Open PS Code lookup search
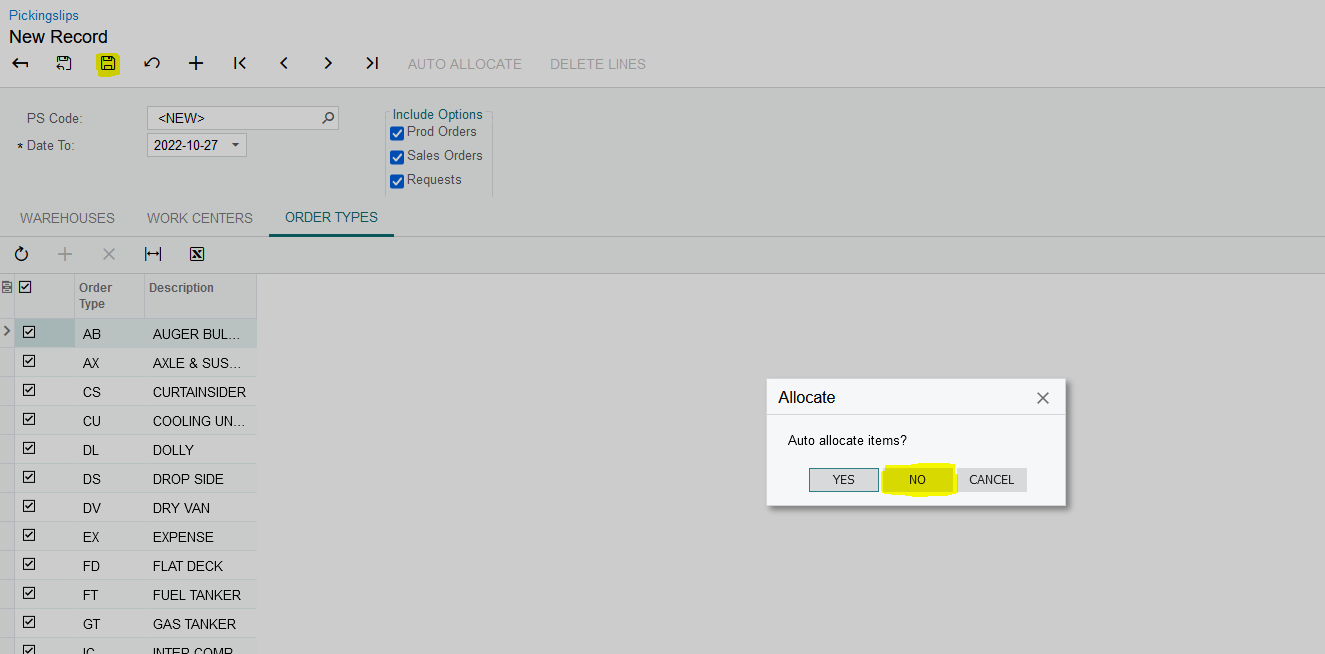 coord(328,118)
